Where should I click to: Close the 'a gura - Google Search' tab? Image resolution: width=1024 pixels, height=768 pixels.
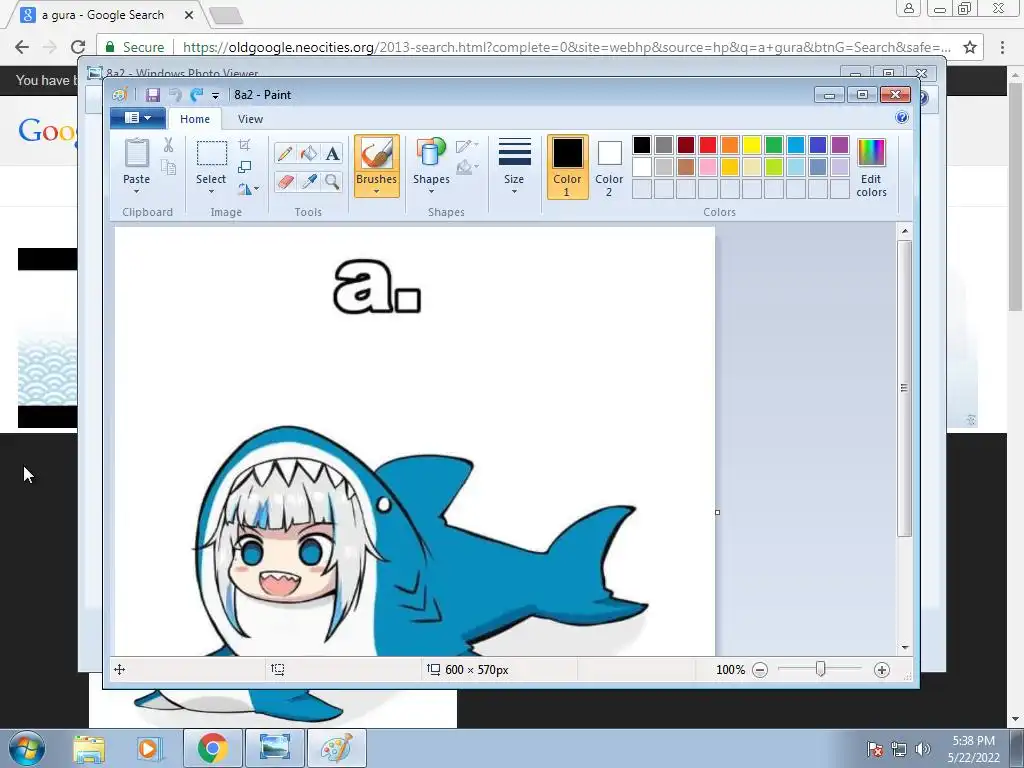tap(189, 14)
